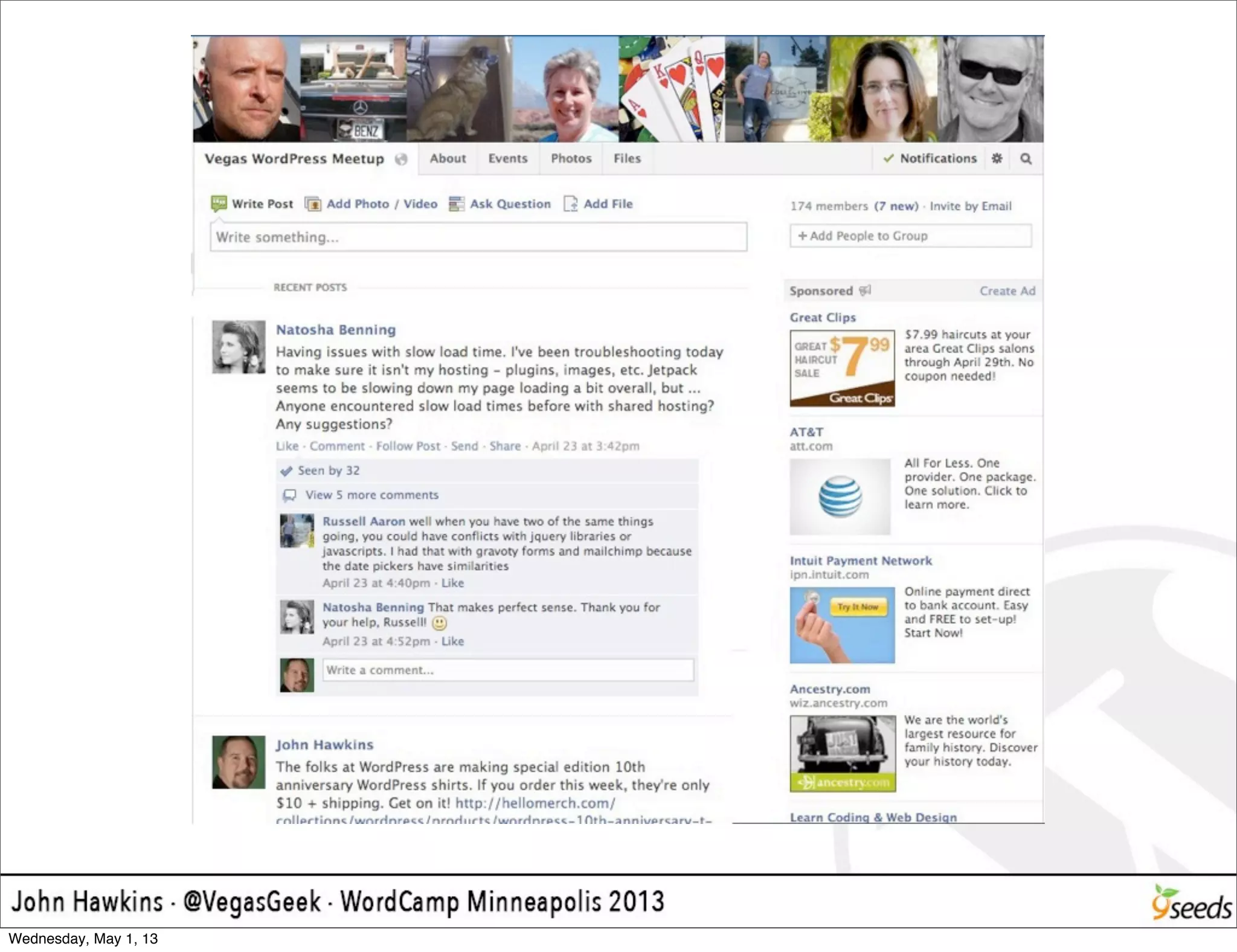This screenshot has height=952, width=1237.
Task: Click the Write Post speech bubble icon
Action: coord(219,204)
